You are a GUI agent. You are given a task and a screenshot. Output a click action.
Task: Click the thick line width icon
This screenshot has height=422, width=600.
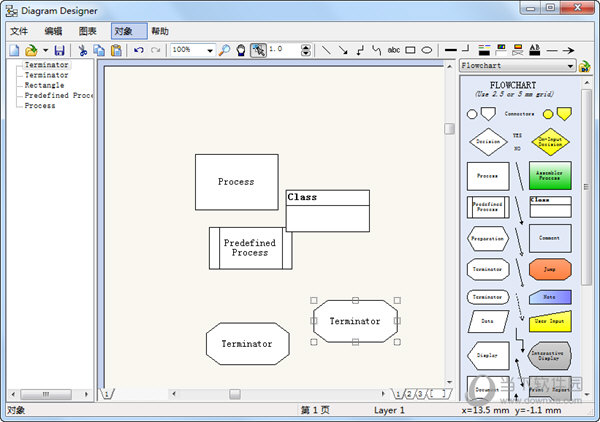click(451, 50)
